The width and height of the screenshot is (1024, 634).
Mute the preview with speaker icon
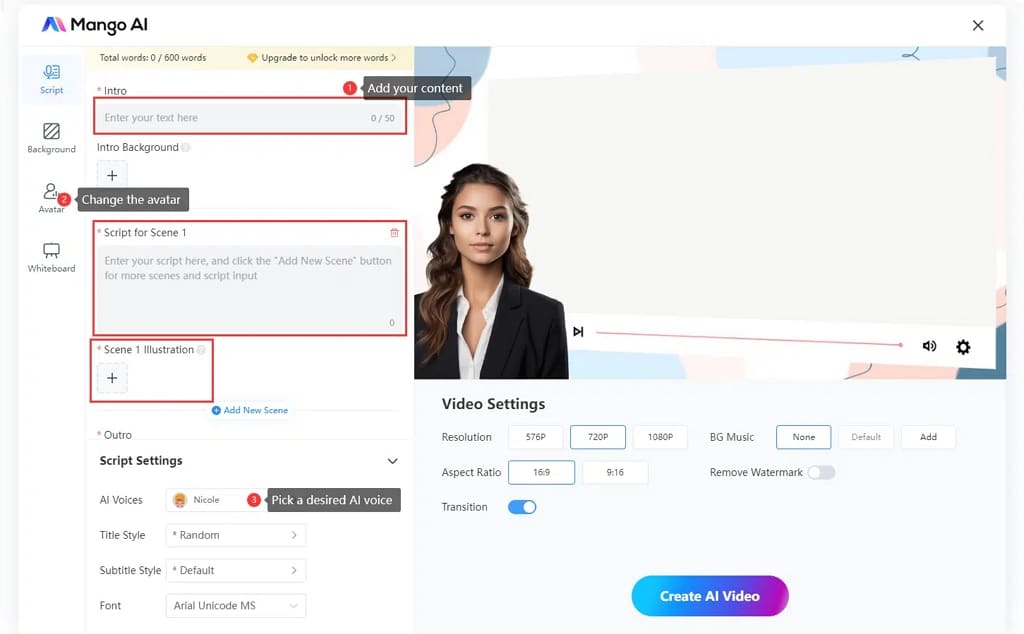coord(929,346)
